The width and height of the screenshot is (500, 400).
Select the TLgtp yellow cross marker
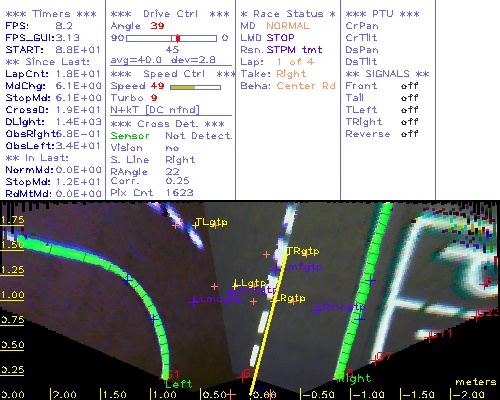click(196, 225)
